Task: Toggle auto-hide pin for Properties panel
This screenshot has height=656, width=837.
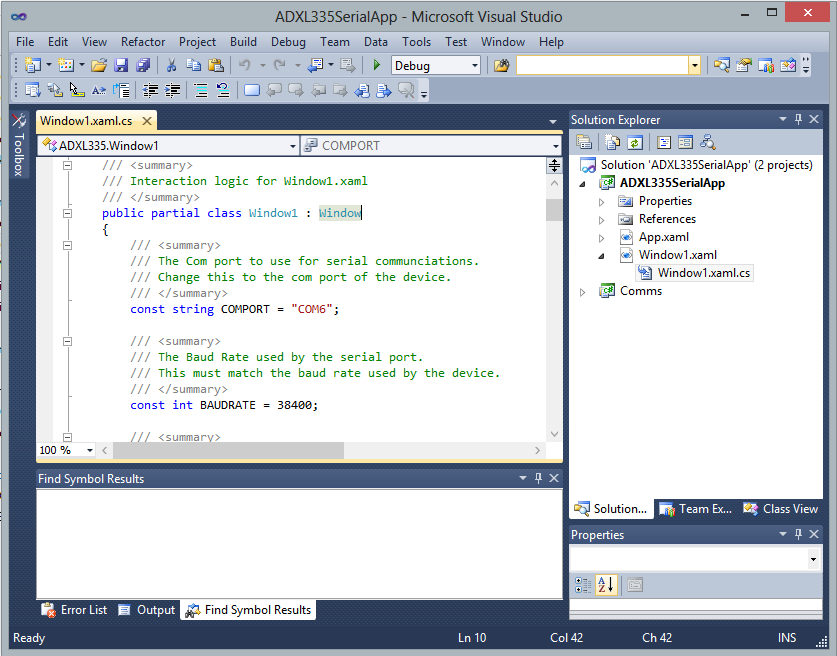Action: pyautogui.click(x=799, y=534)
